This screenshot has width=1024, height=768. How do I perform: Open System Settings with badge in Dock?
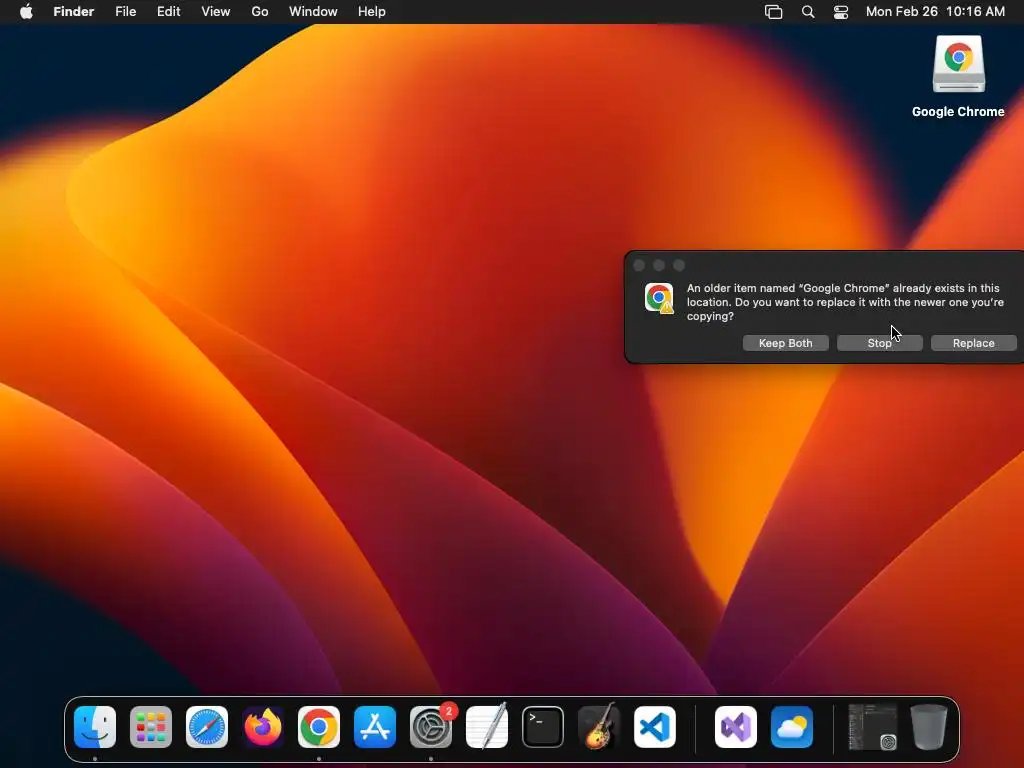tap(431, 727)
